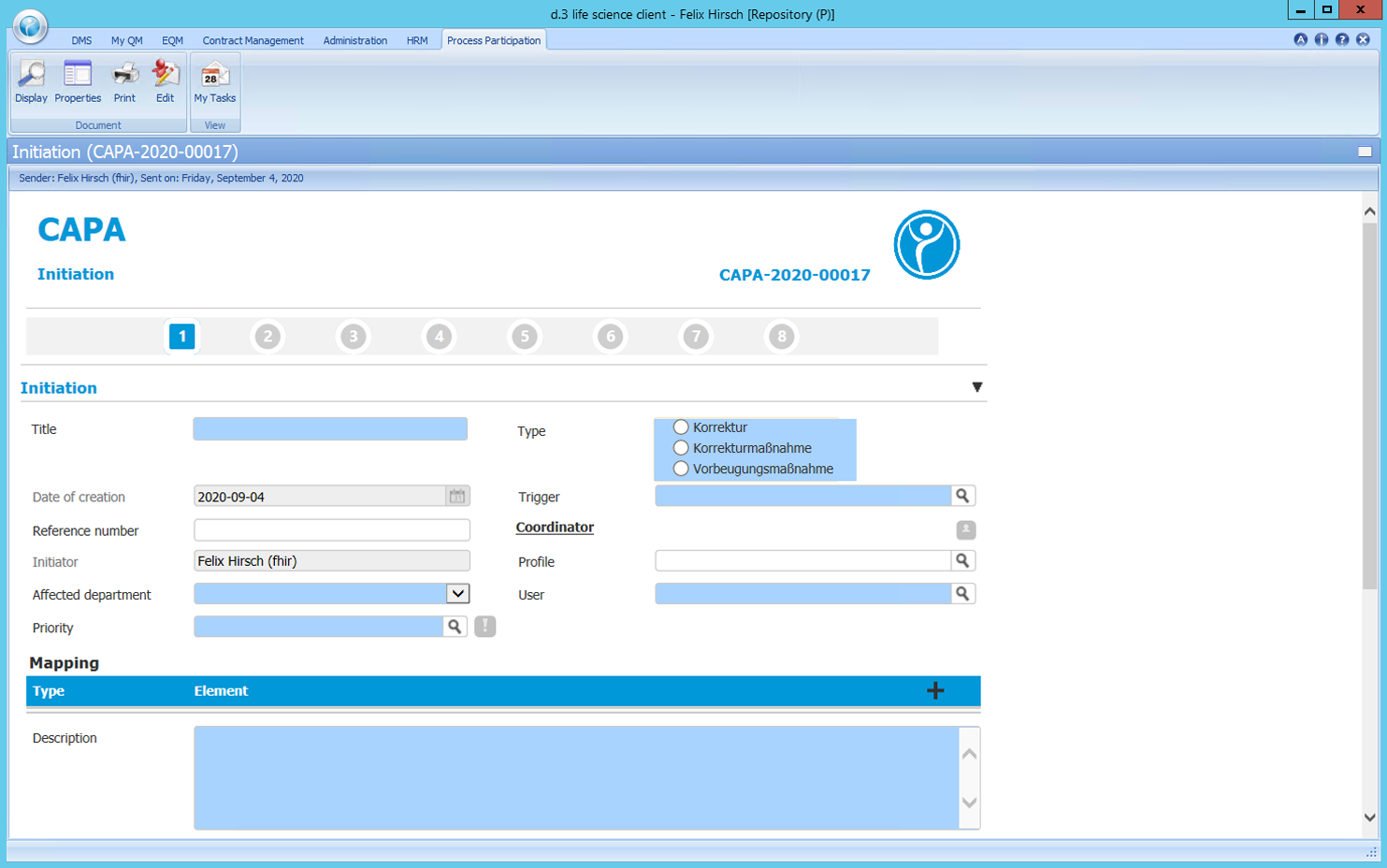The width and height of the screenshot is (1387, 868).
Task: Click the calendar icon for Date of creation
Action: (456, 496)
